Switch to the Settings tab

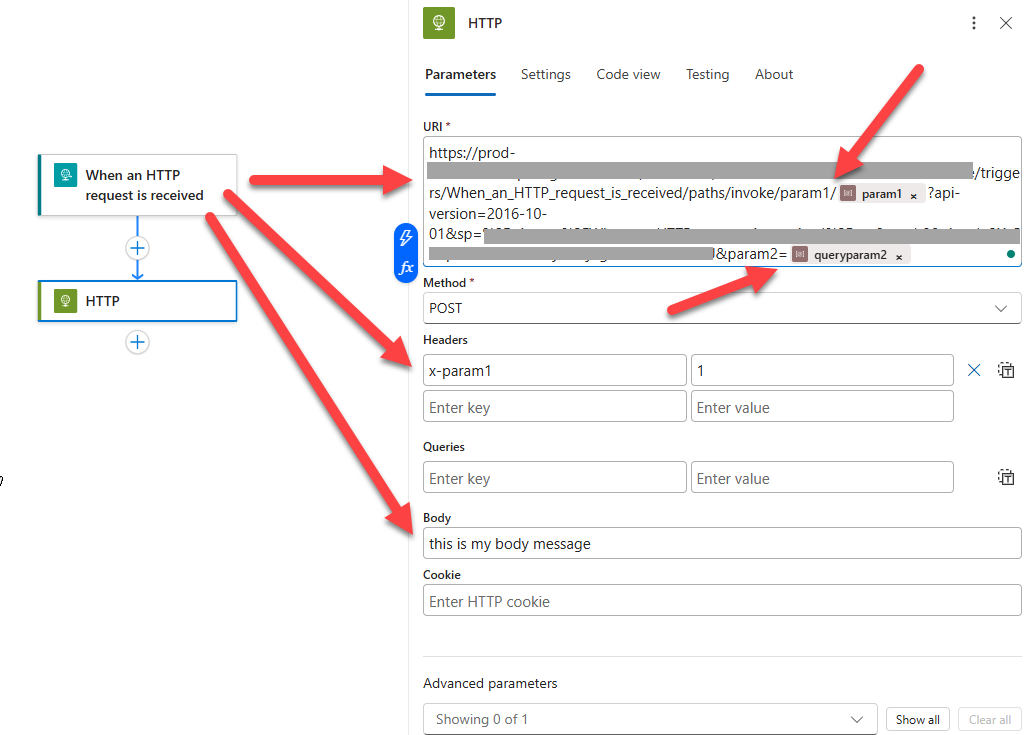[545, 74]
